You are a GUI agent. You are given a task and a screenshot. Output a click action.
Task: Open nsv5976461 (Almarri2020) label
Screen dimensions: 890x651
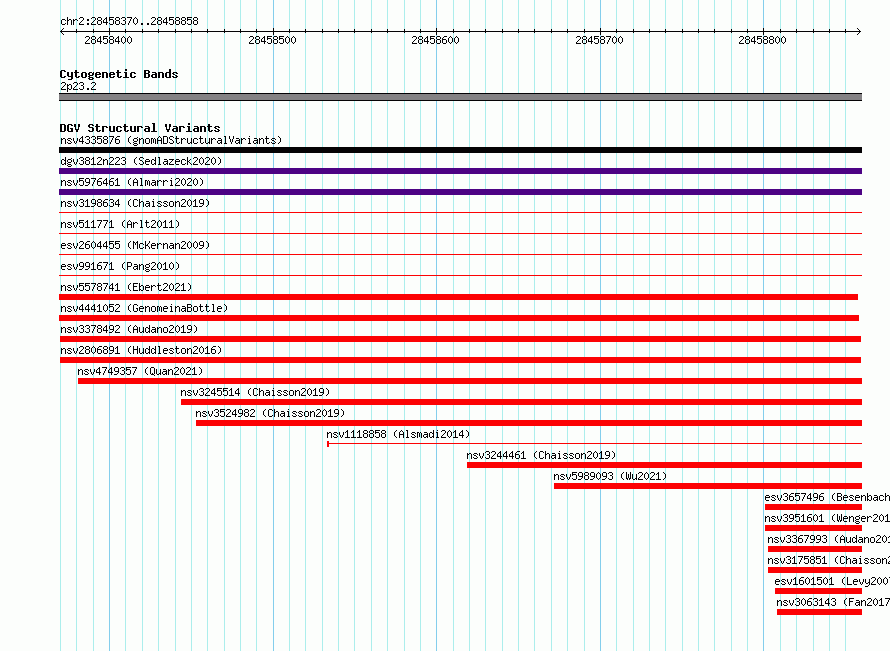point(132,182)
